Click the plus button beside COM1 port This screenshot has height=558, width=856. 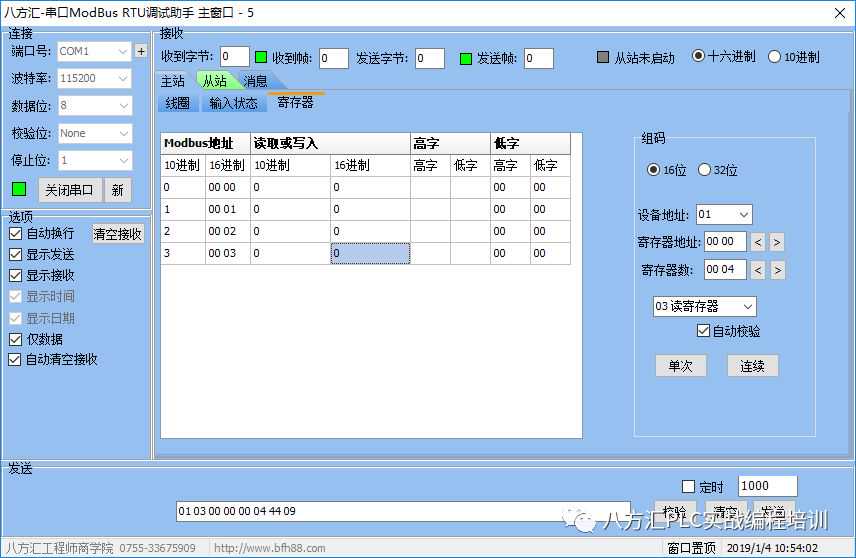[141, 51]
